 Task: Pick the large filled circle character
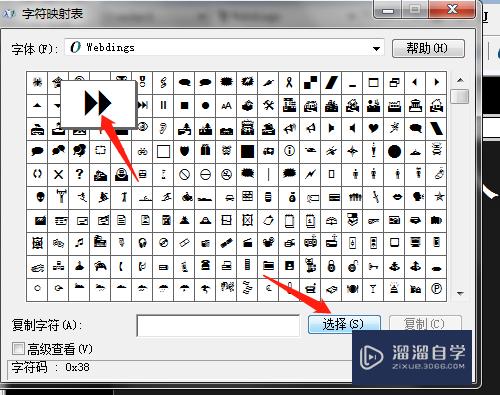[394, 152]
